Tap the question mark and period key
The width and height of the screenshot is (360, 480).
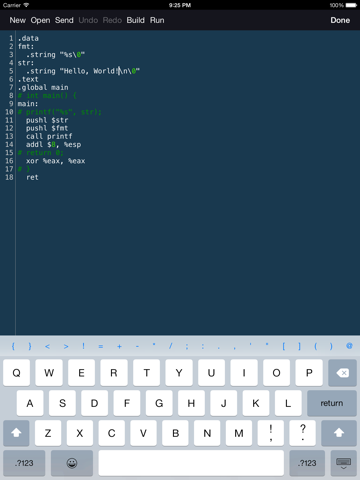(x=303, y=433)
